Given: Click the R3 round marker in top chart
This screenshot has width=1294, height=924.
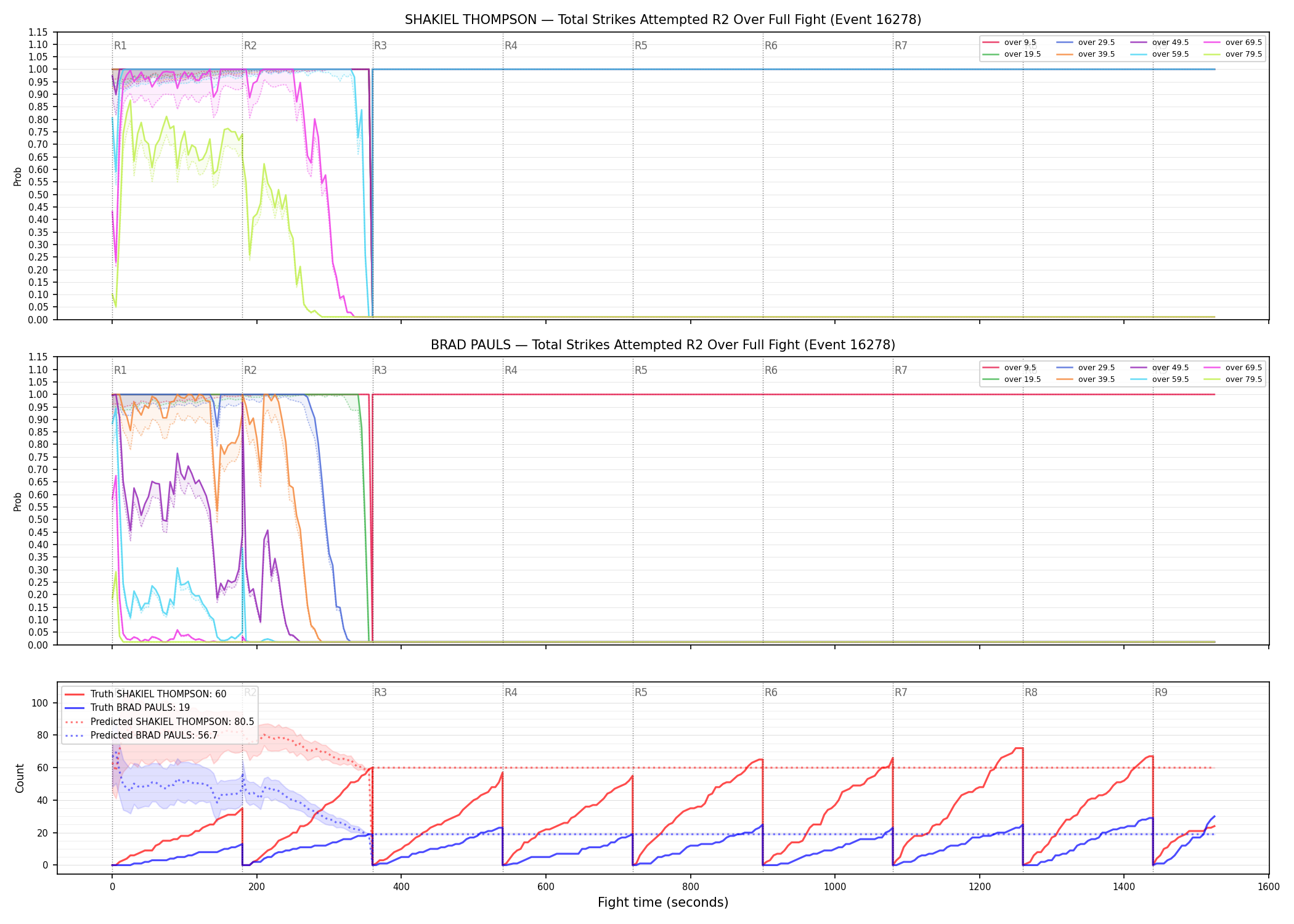Looking at the screenshot, I should [380, 46].
